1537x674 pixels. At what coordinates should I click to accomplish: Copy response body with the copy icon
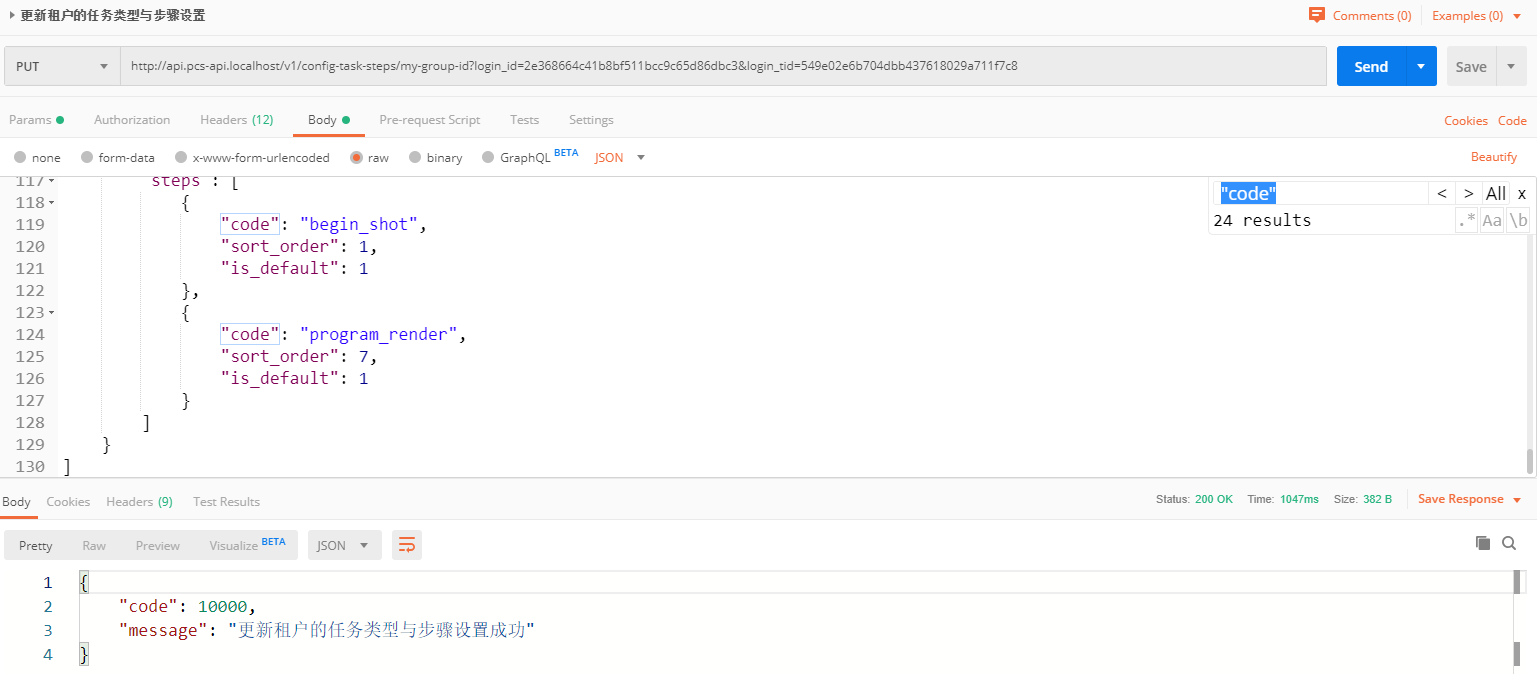1482,543
